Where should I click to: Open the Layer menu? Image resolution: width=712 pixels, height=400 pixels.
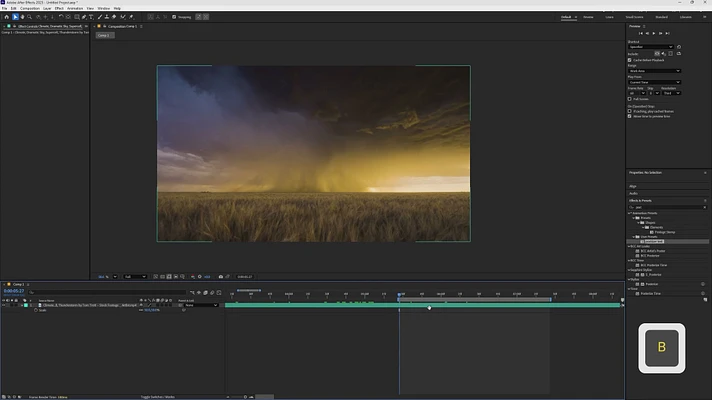click(47, 8)
